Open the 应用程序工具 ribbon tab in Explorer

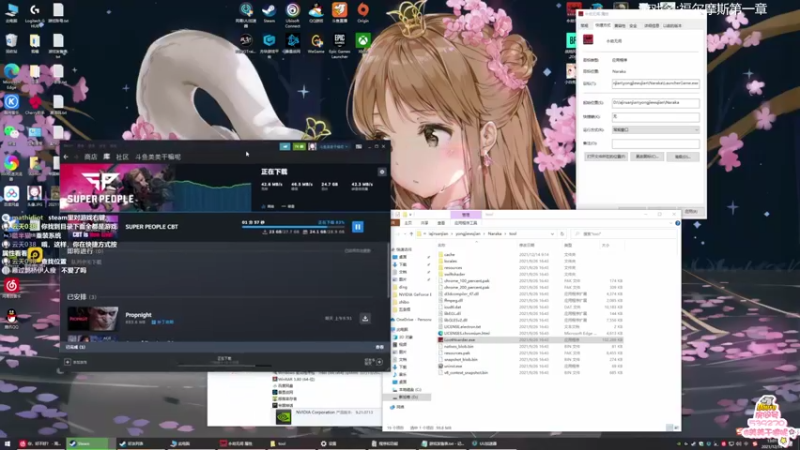[465, 223]
